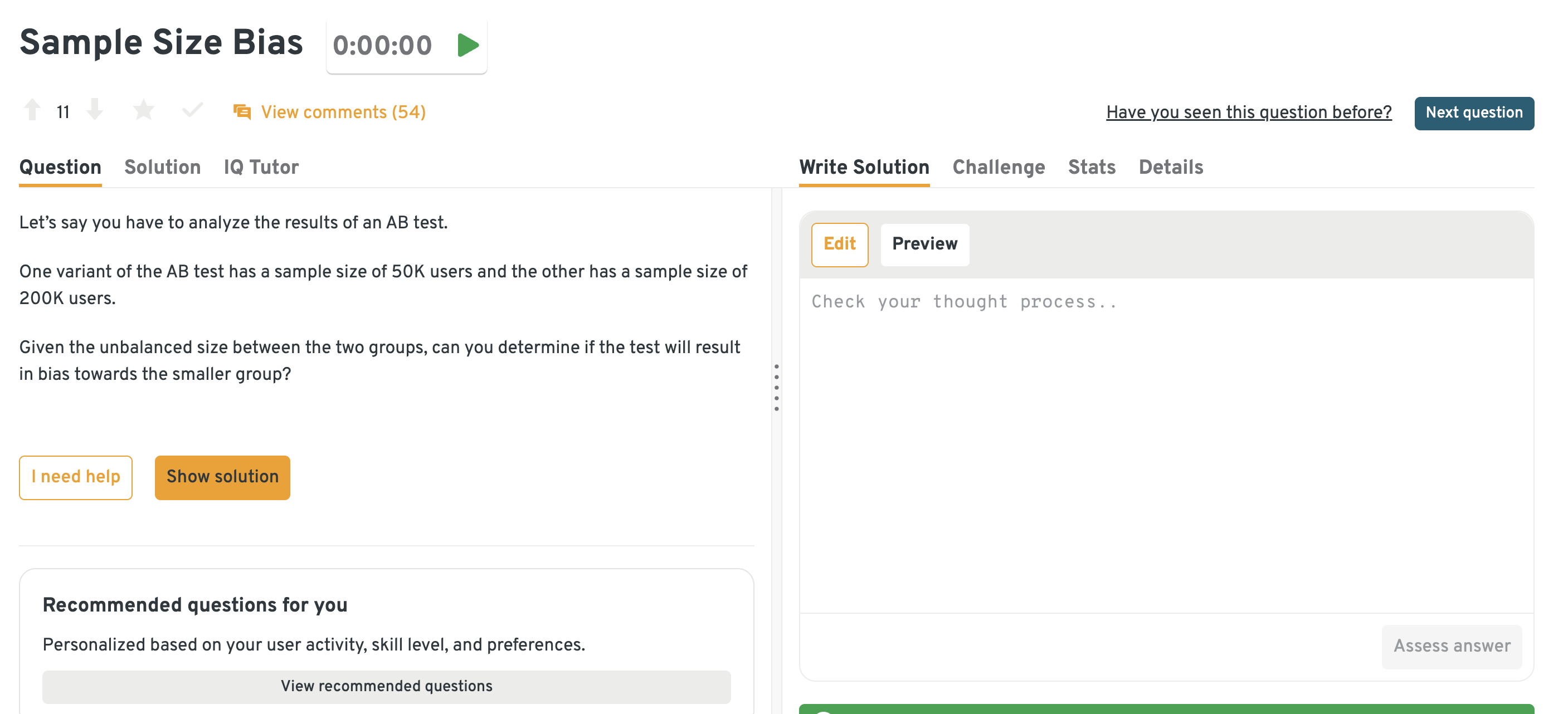Viewport: 1568px width, 714px height.
Task: Start the timer with the green play icon
Action: click(468, 46)
